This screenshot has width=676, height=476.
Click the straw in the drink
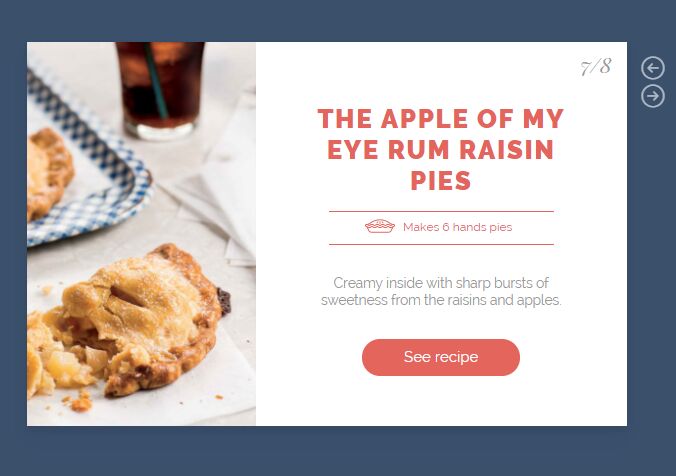(x=155, y=80)
